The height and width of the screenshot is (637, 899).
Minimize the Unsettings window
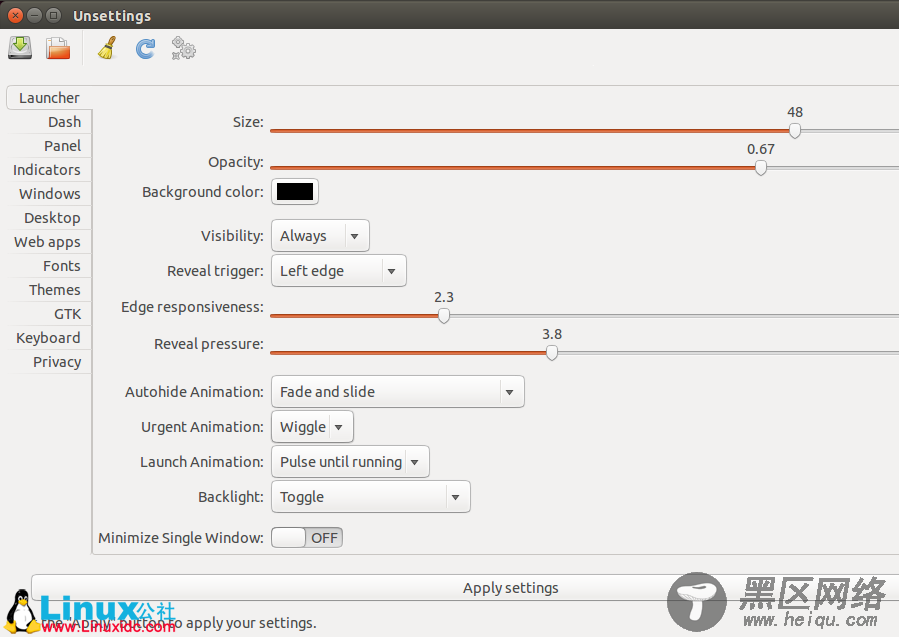(x=34, y=15)
